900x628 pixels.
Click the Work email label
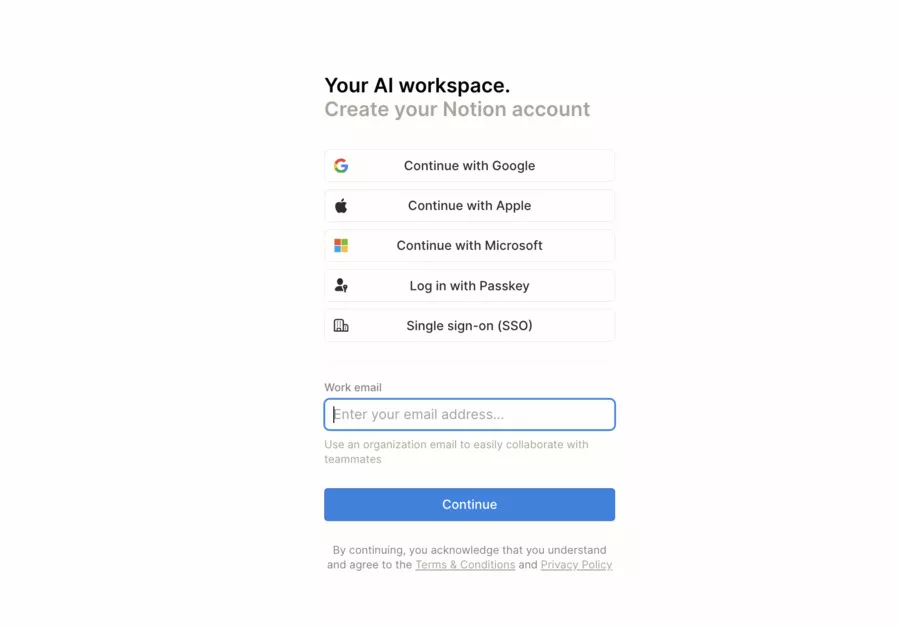point(352,387)
